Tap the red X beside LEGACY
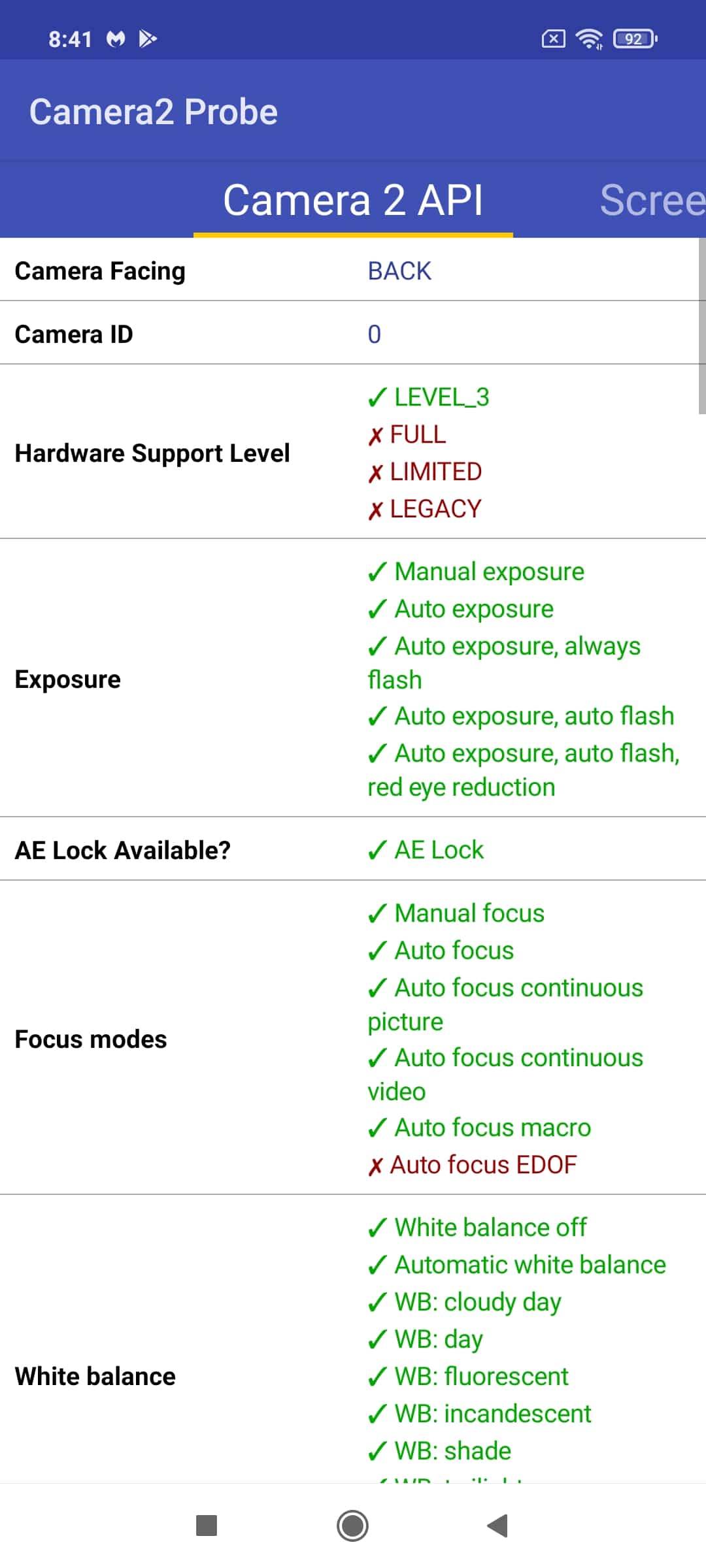The image size is (706, 1568). click(375, 510)
